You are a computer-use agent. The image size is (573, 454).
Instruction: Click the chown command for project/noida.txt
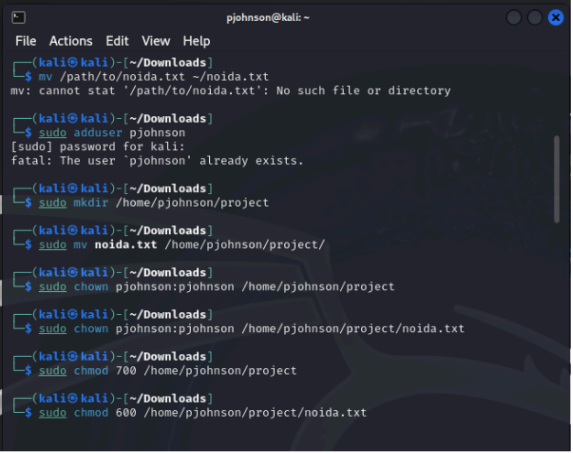pyautogui.click(x=252, y=329)
